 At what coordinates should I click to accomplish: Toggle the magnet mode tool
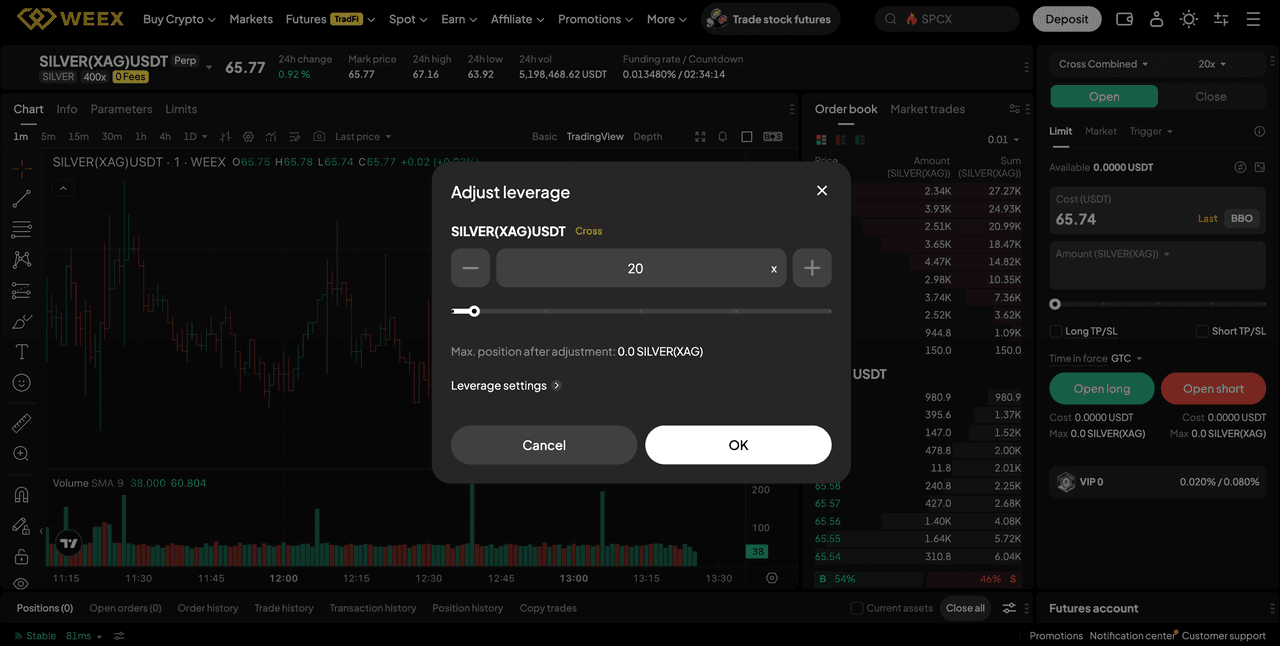pos(21,494)
